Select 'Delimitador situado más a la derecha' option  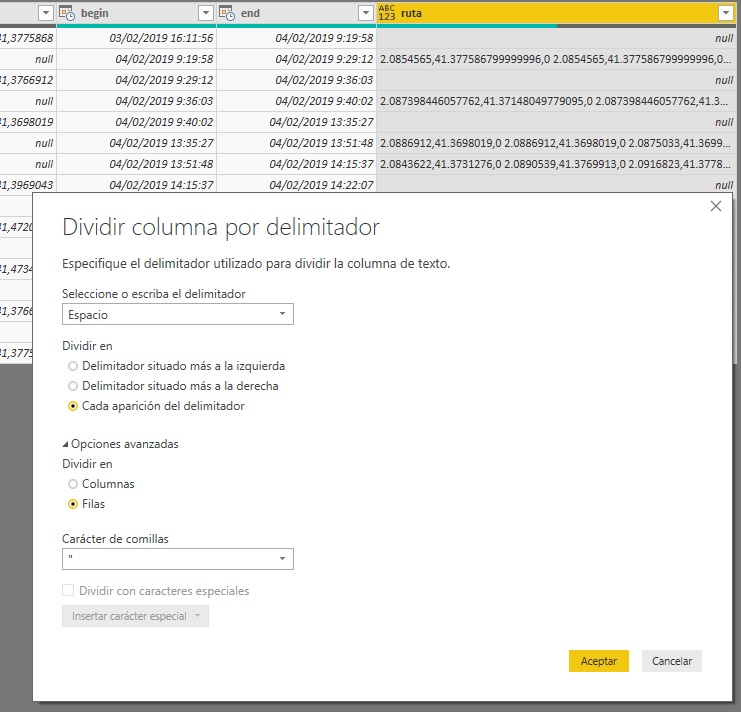(73, 386)
